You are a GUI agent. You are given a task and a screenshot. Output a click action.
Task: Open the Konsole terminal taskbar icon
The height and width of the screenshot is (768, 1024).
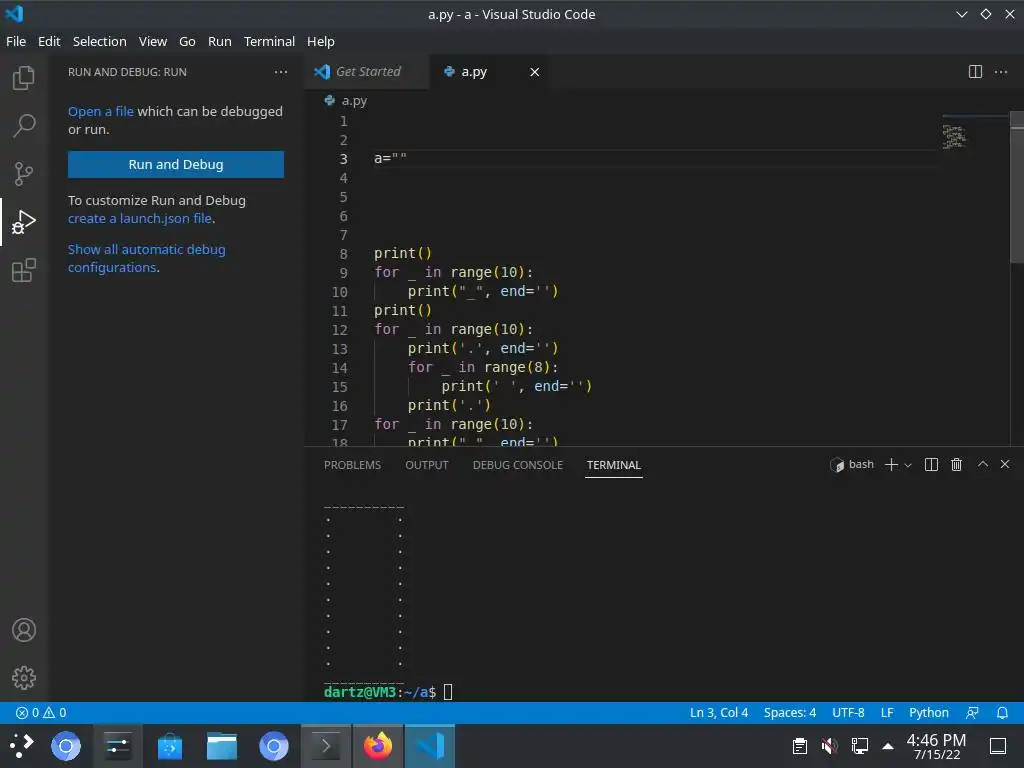click(325, 746)
